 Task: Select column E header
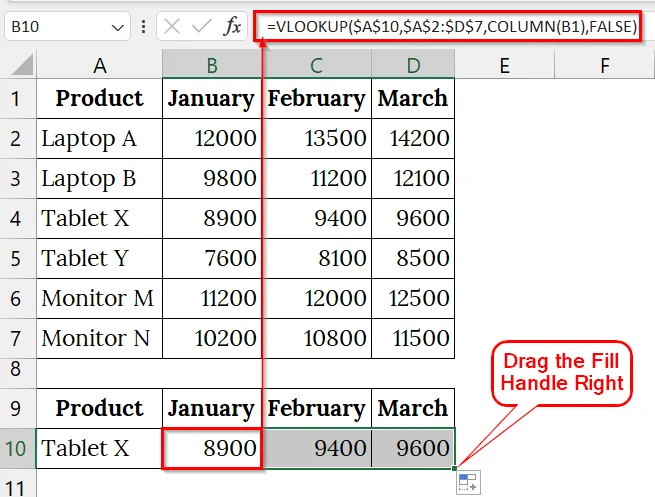pos(505,65)
